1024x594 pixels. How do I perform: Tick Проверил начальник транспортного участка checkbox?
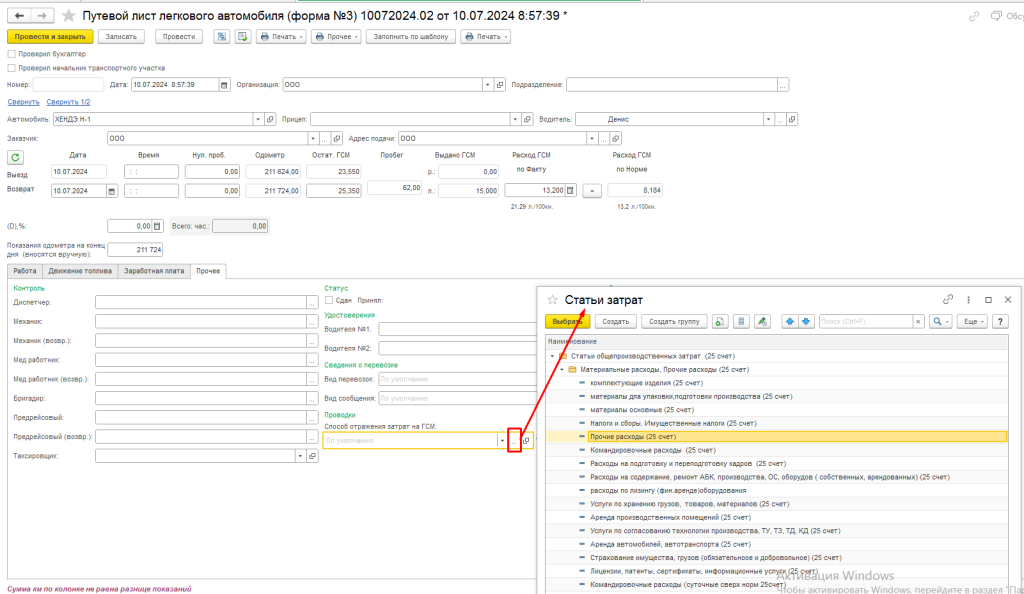(11, 68)
